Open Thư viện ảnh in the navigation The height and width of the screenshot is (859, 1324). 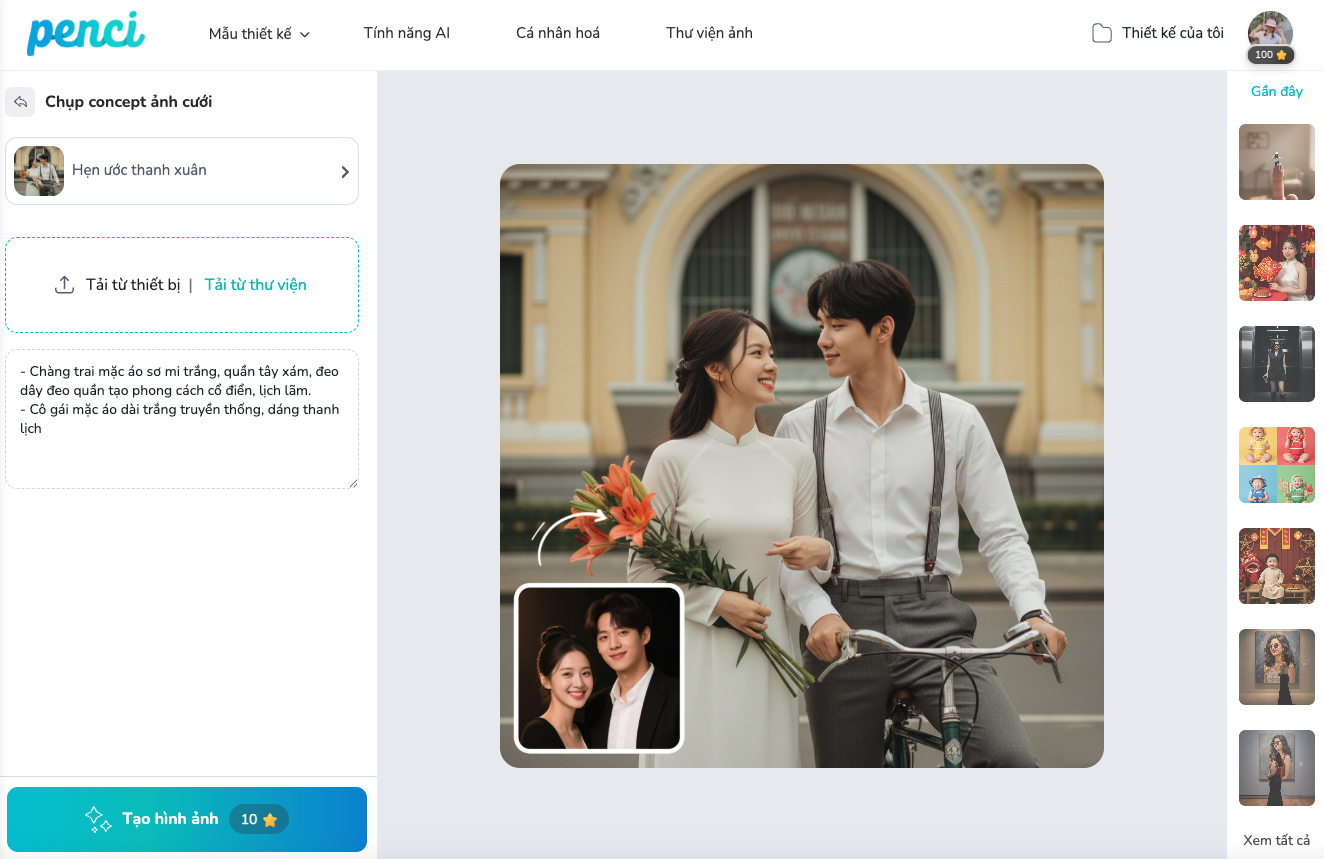tap(709, 33)
